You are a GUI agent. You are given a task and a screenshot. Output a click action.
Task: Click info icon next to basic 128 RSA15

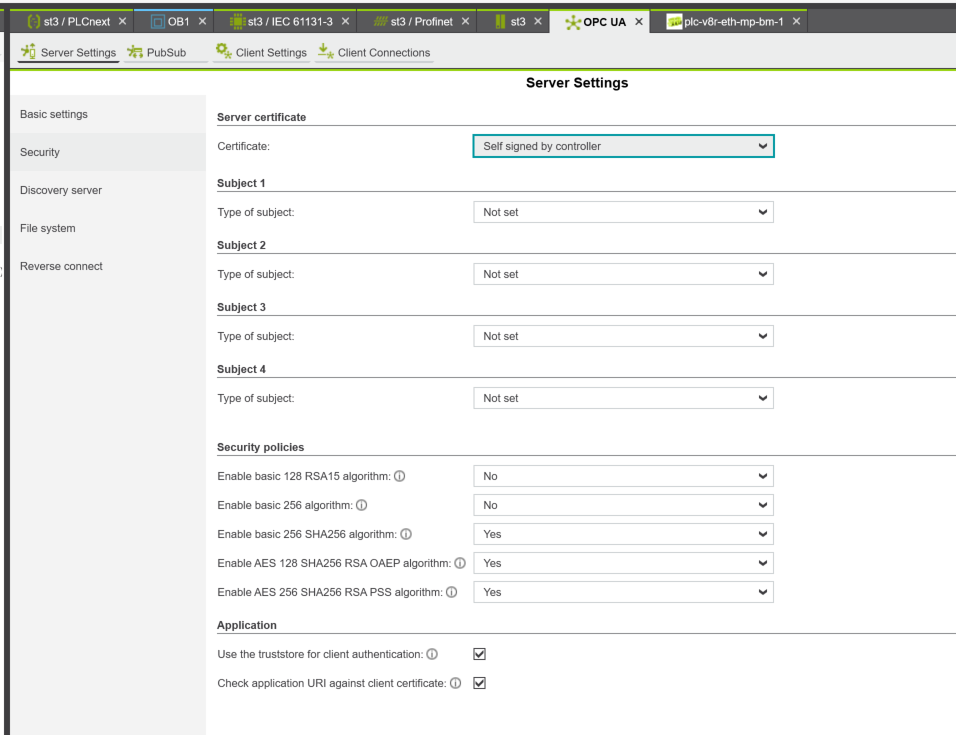coord(399,477)
